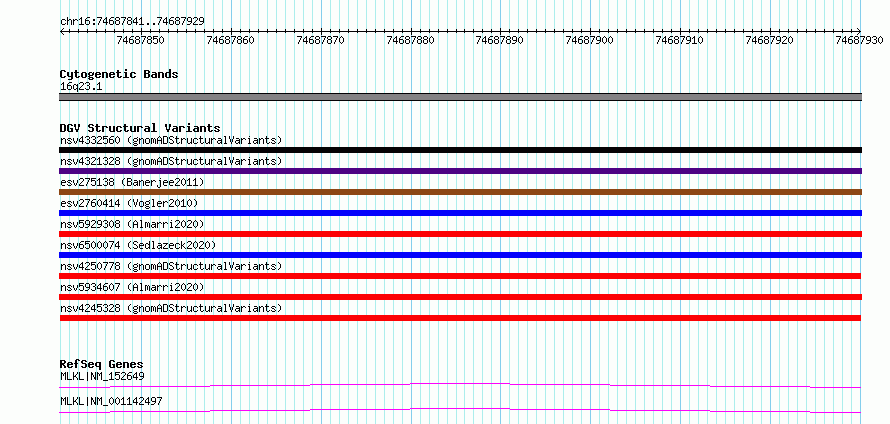Click the gray 16q23.1 cytogenetic band bar
890x424 pixels.
(x=460, y=97)
